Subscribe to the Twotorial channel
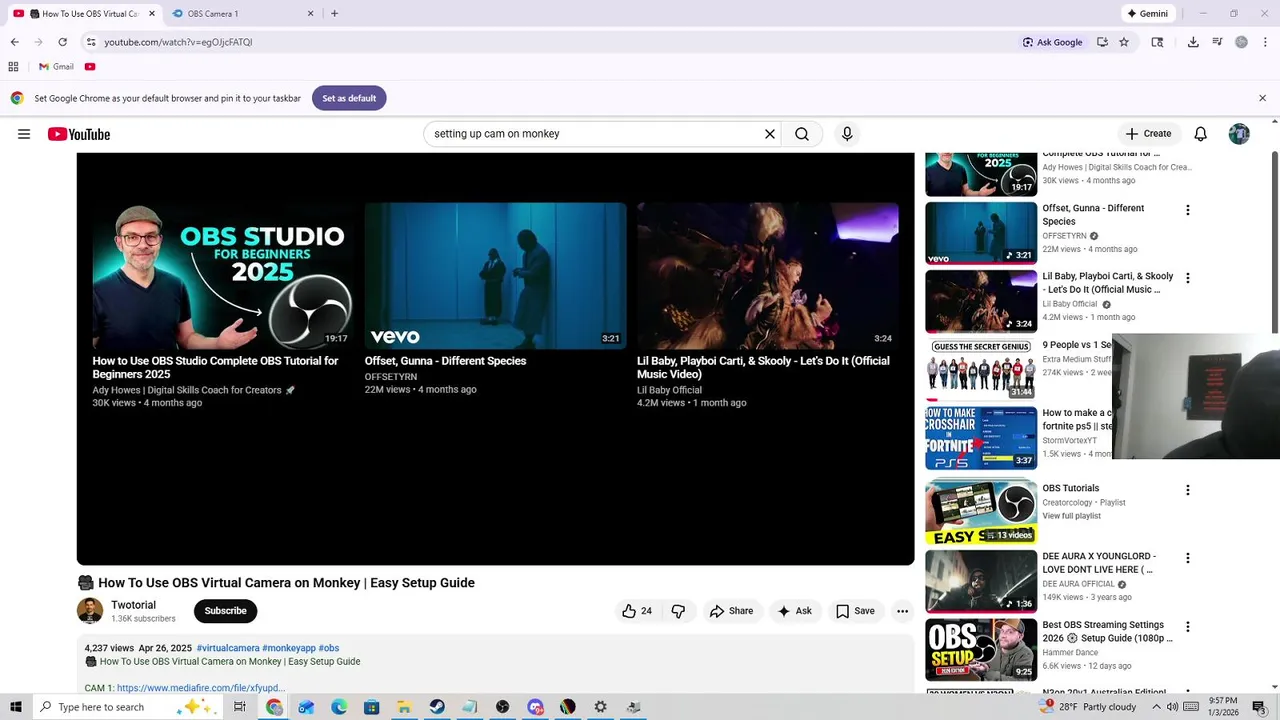 pos(225,611)
